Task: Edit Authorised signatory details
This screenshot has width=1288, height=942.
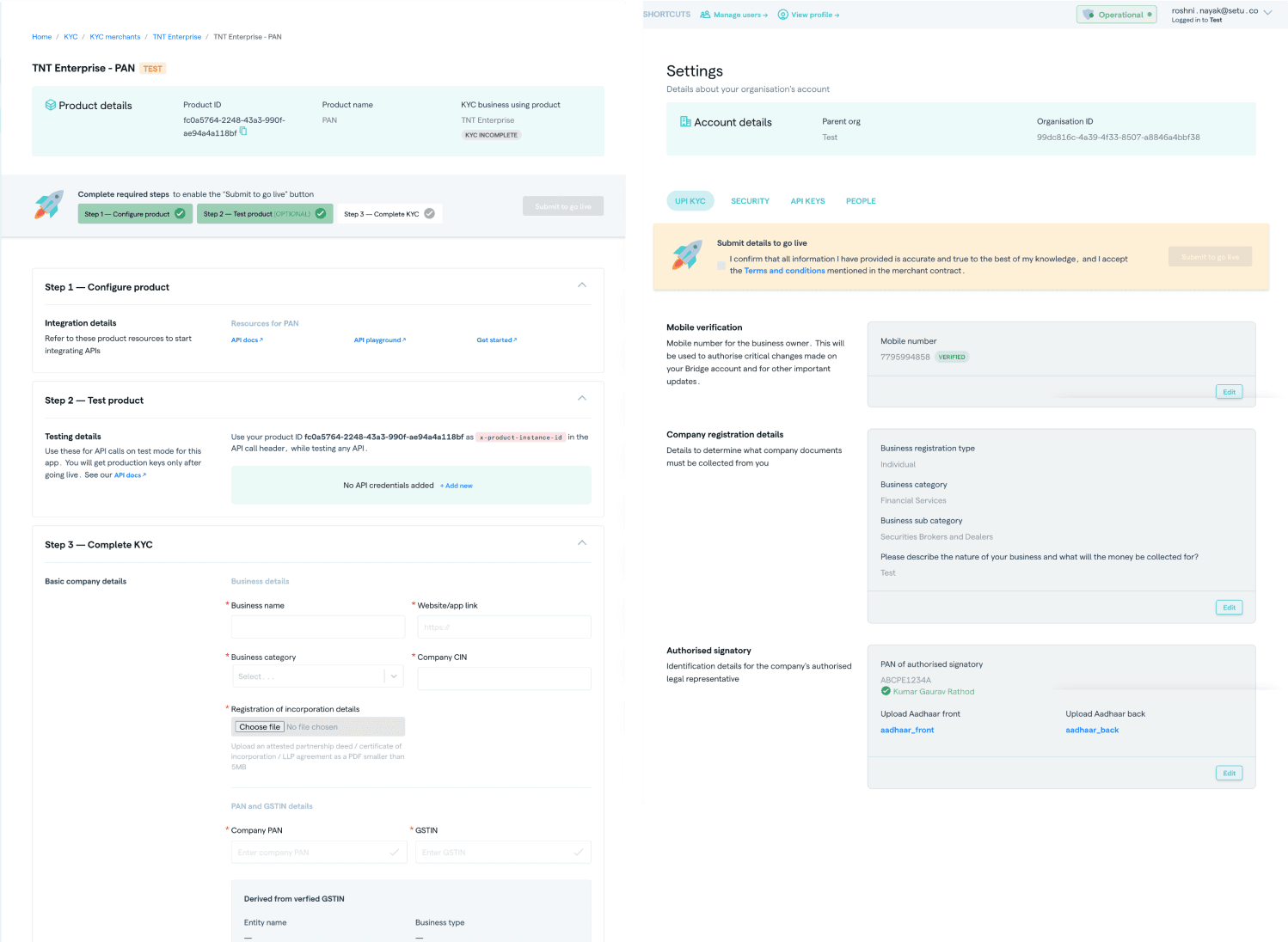Action: pos(1230,773)
